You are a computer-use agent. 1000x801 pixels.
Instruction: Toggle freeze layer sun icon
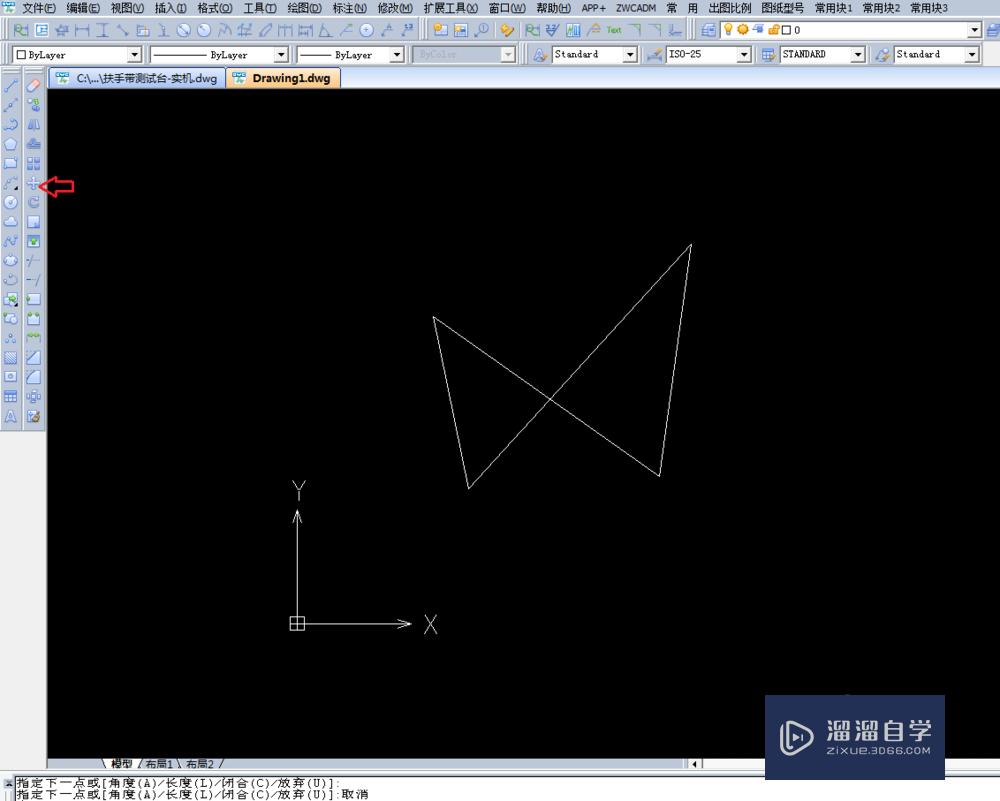coord(742,31)
